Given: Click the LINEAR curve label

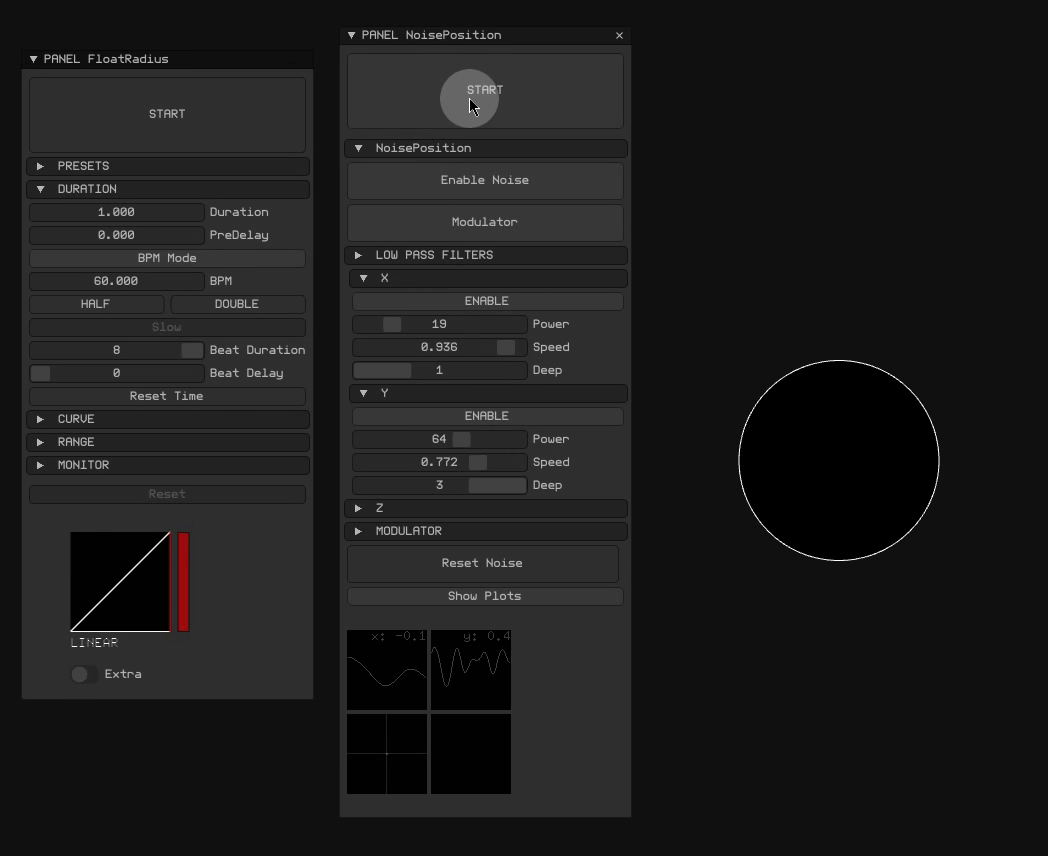Looking at the screenshot, I should (94, 643).
